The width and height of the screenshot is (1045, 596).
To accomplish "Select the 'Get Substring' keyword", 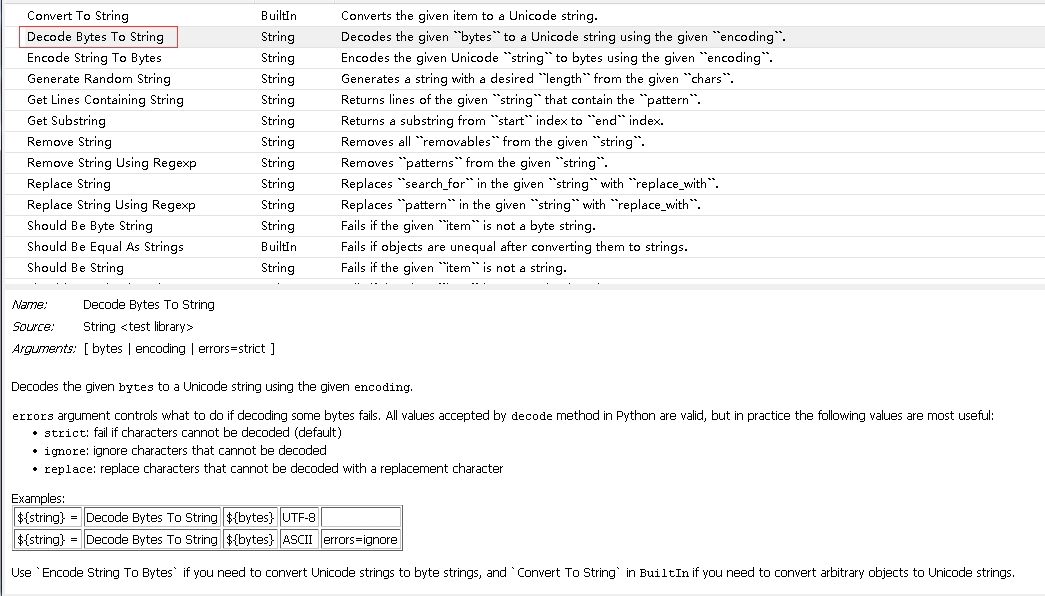I will pos(66,121).
